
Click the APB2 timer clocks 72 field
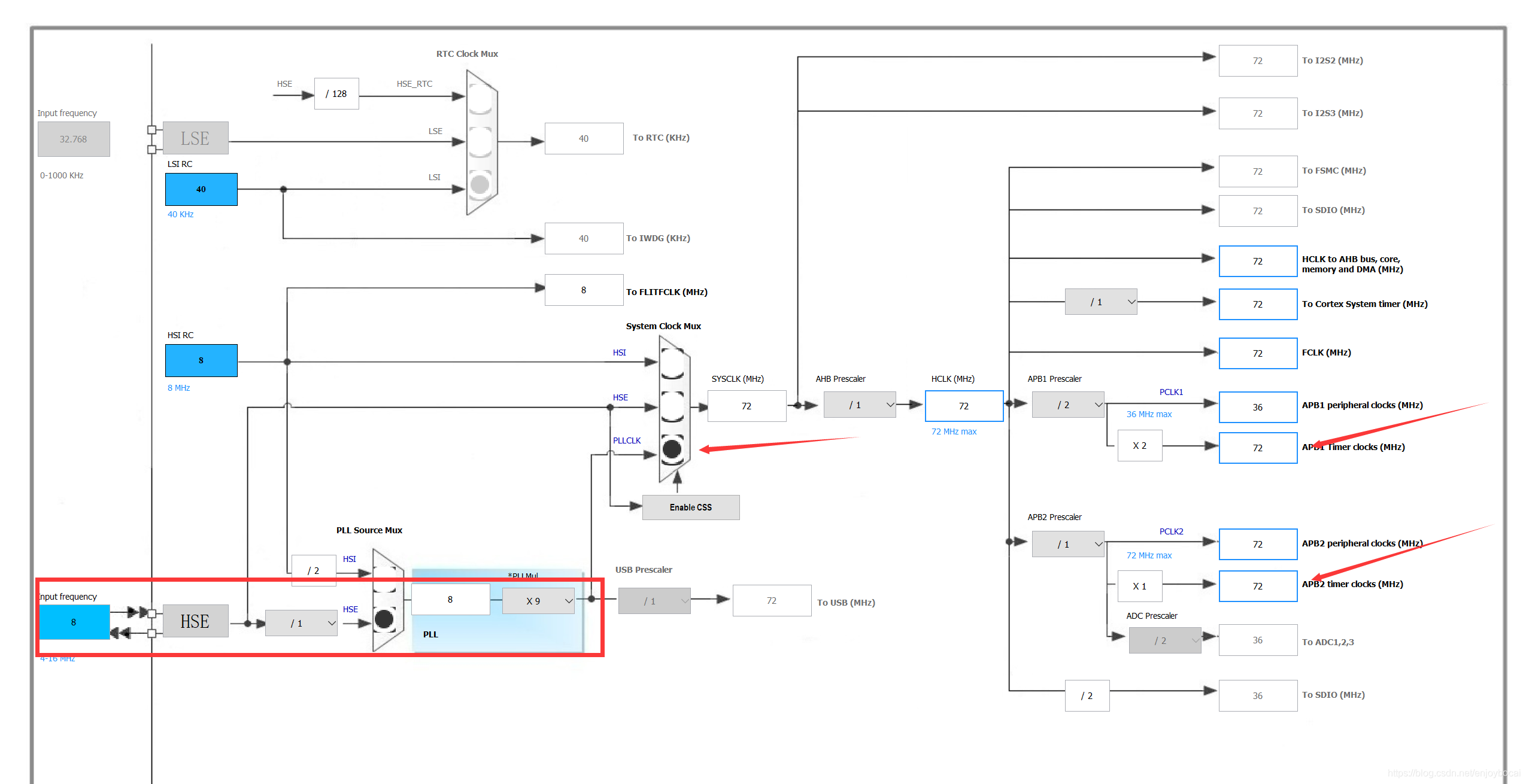point(1258,587)
